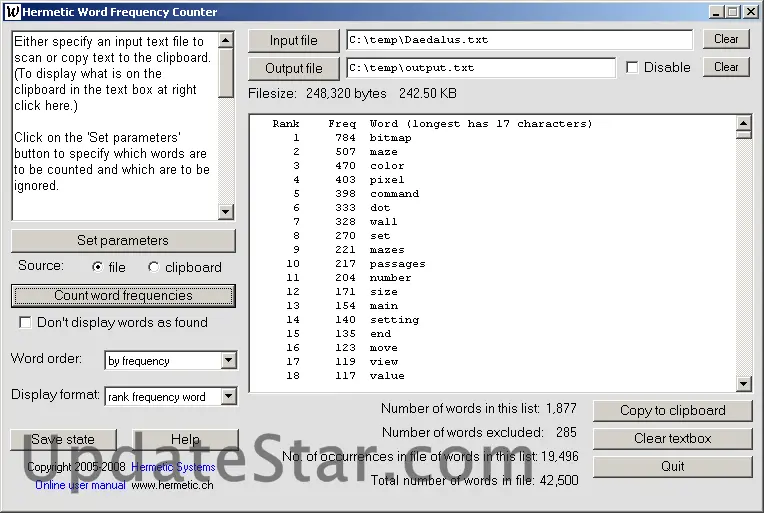Open the Hermetic Systems link
Viewport: 764px width, 513px height.
pos(173,467)
